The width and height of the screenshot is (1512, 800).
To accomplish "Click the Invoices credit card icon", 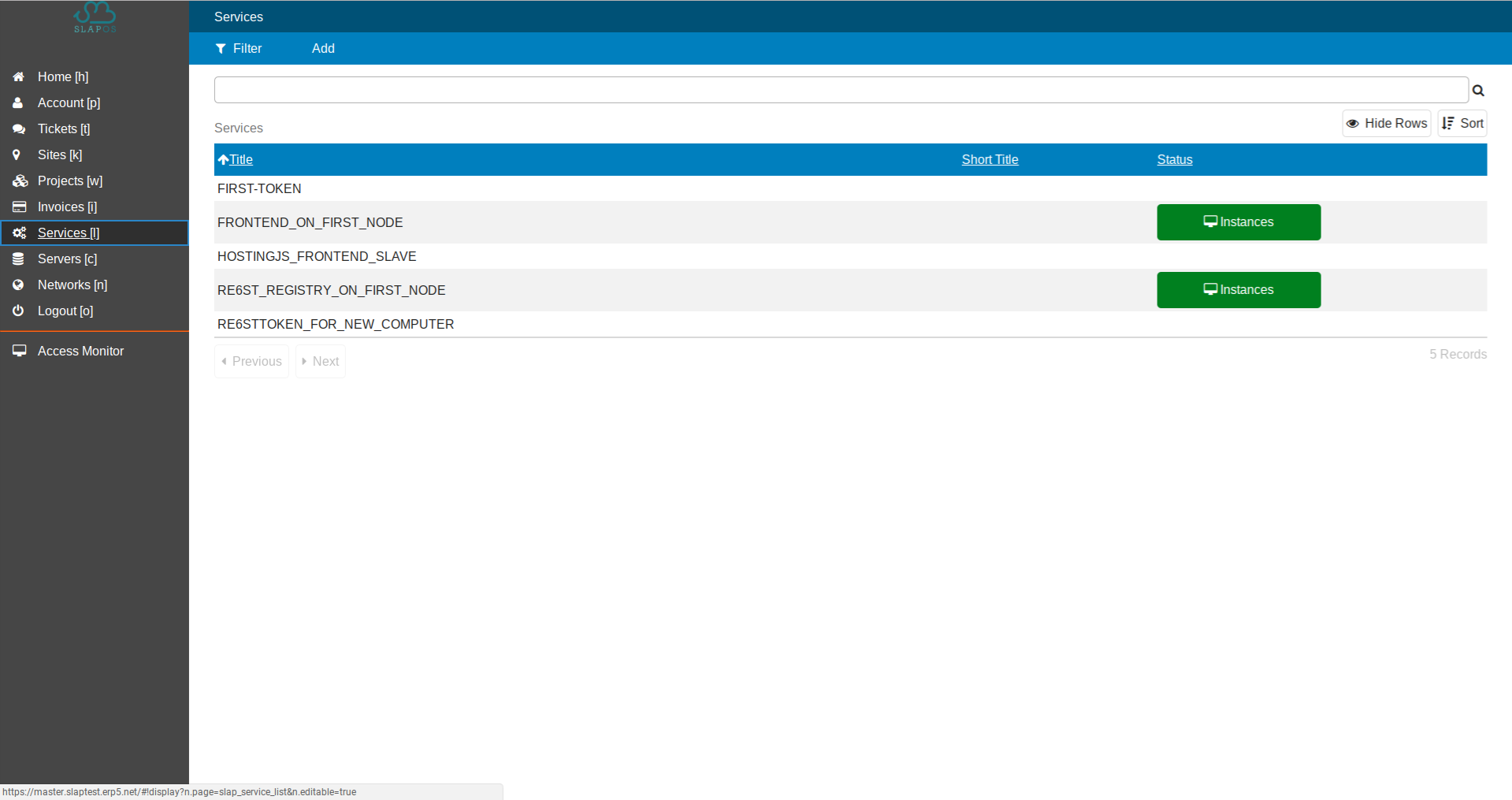I will 19,207.
